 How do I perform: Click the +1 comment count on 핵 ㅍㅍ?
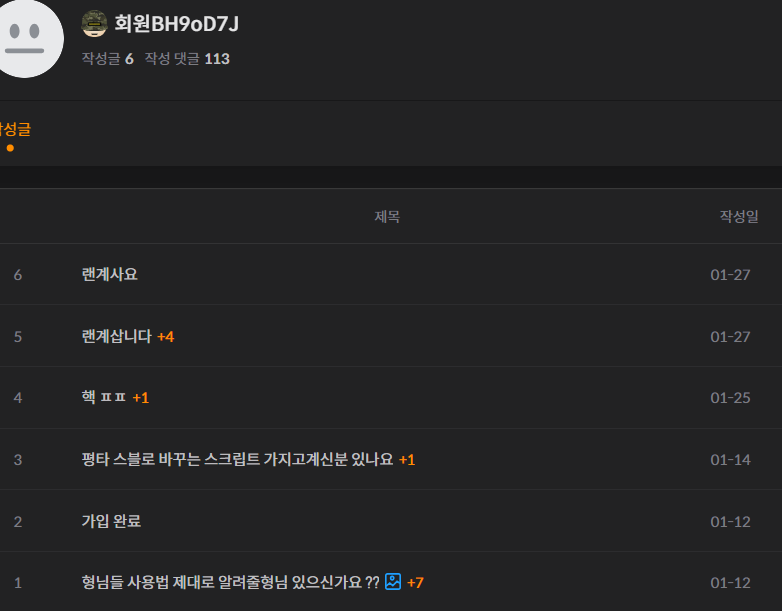point(141,398)
